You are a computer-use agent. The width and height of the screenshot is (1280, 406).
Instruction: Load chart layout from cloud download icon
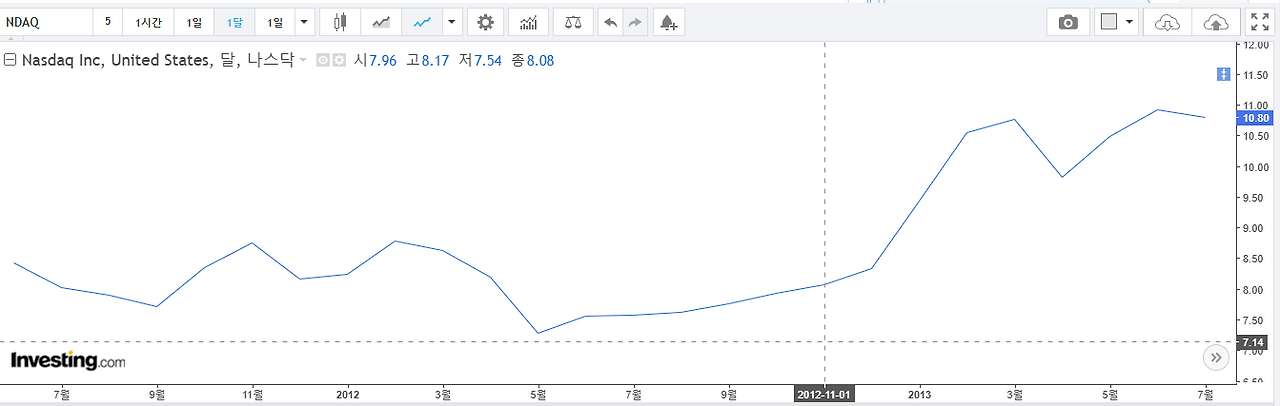pyautogui.click(x=1167, y=22)
